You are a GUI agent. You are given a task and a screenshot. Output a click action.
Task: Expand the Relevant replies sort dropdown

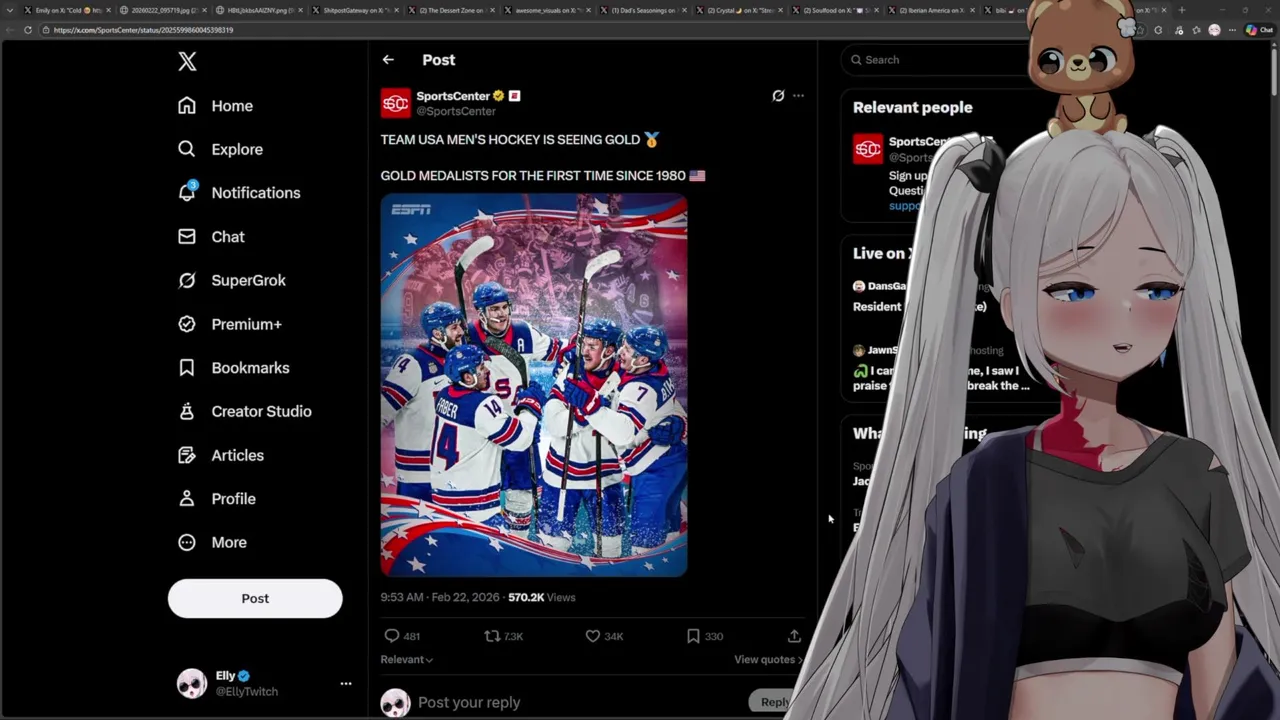coord(407,660)
